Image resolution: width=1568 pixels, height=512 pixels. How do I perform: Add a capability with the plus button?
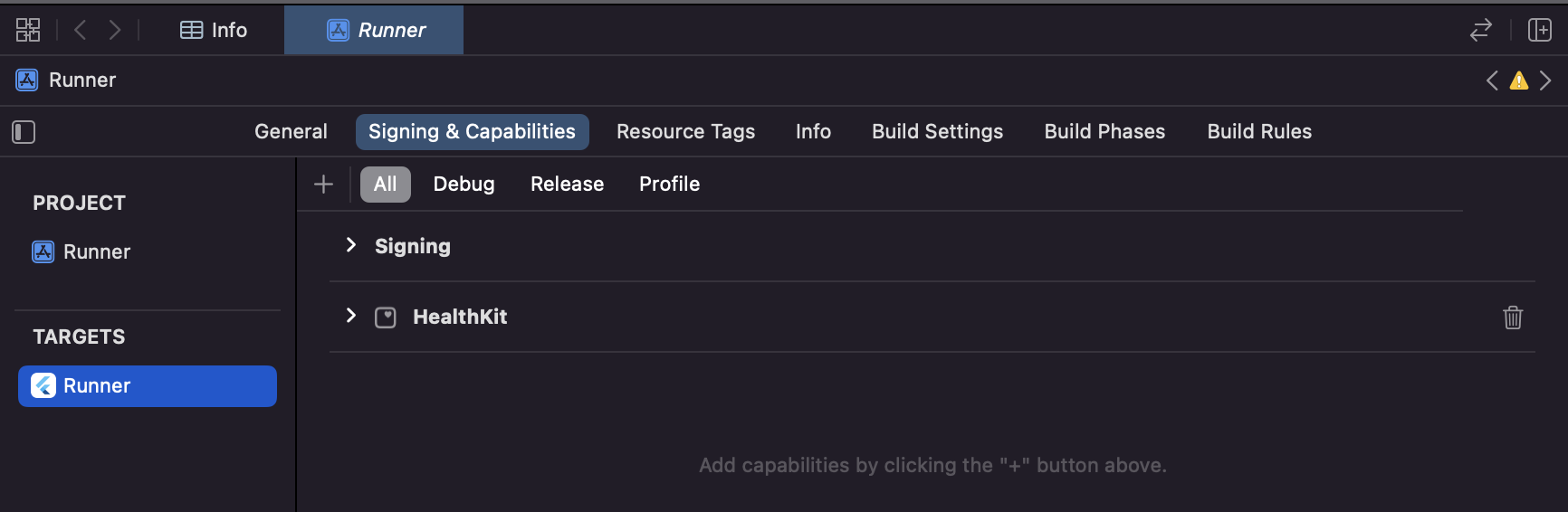(x=323, y=185)
